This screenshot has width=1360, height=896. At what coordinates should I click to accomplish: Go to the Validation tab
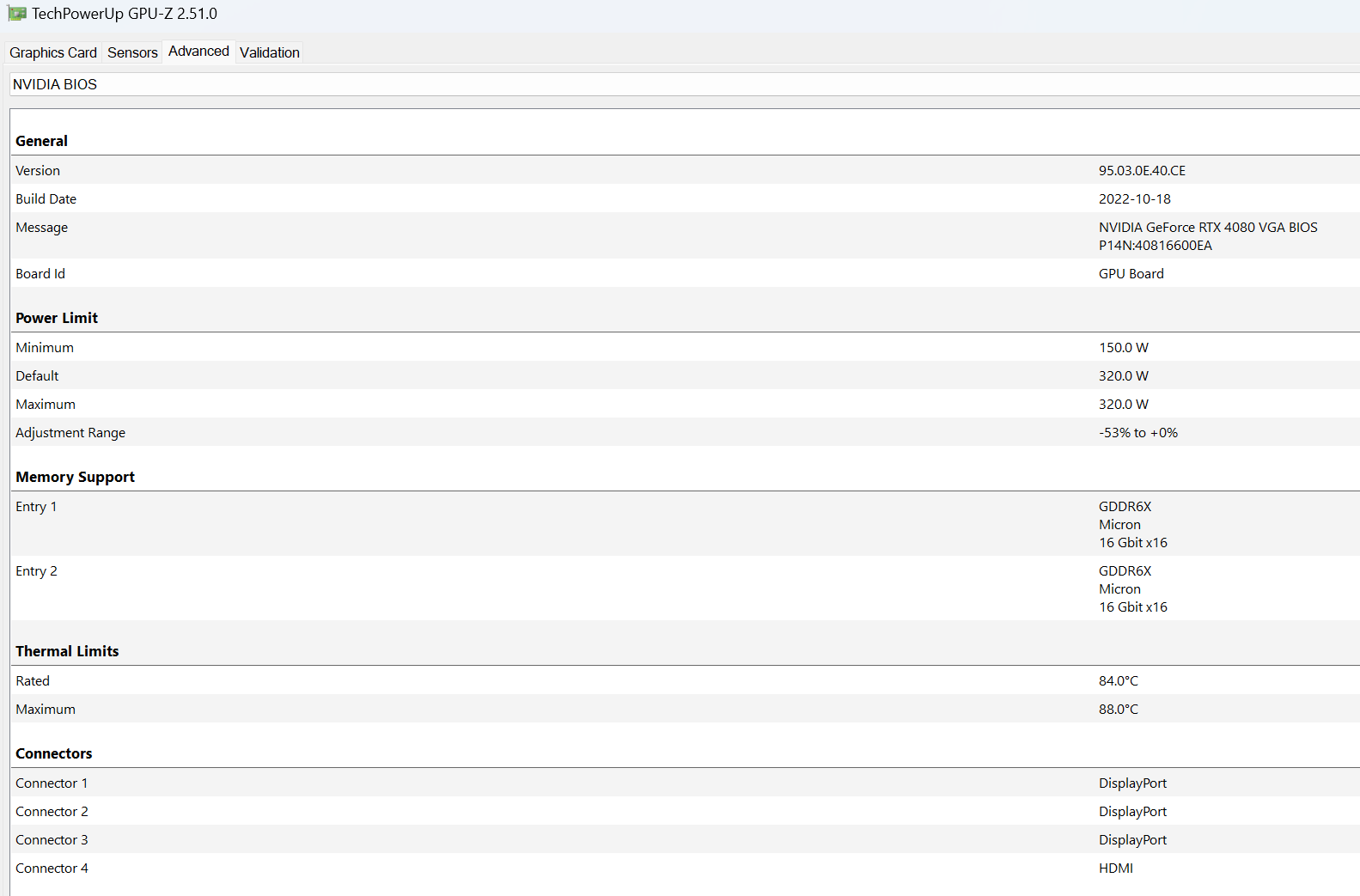pos(270,52)
